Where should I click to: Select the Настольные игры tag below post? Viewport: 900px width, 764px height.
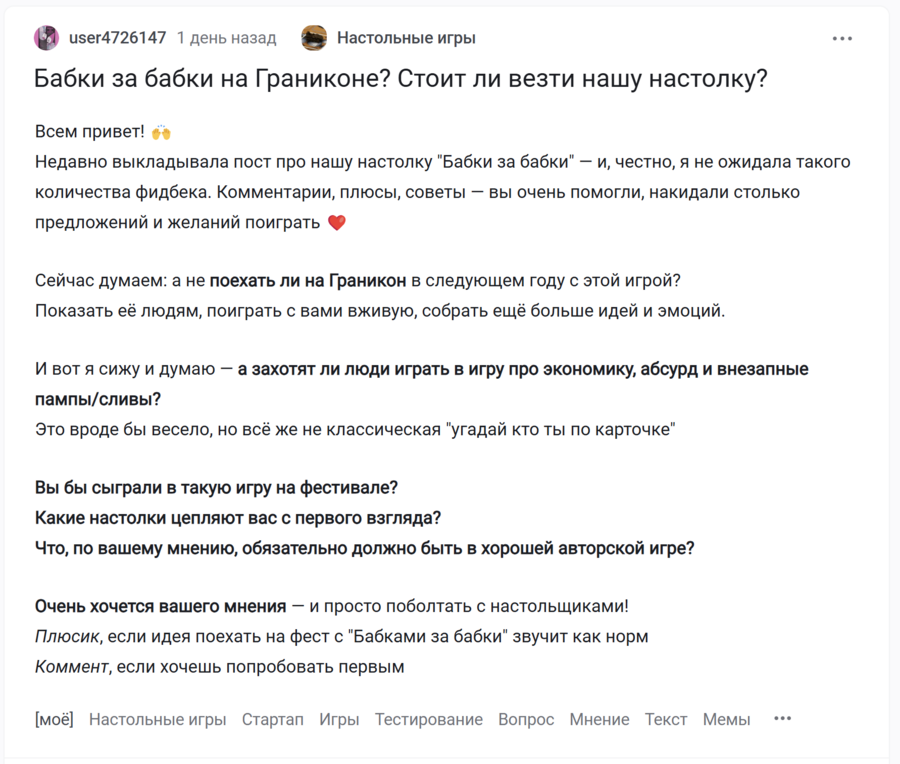157,719
